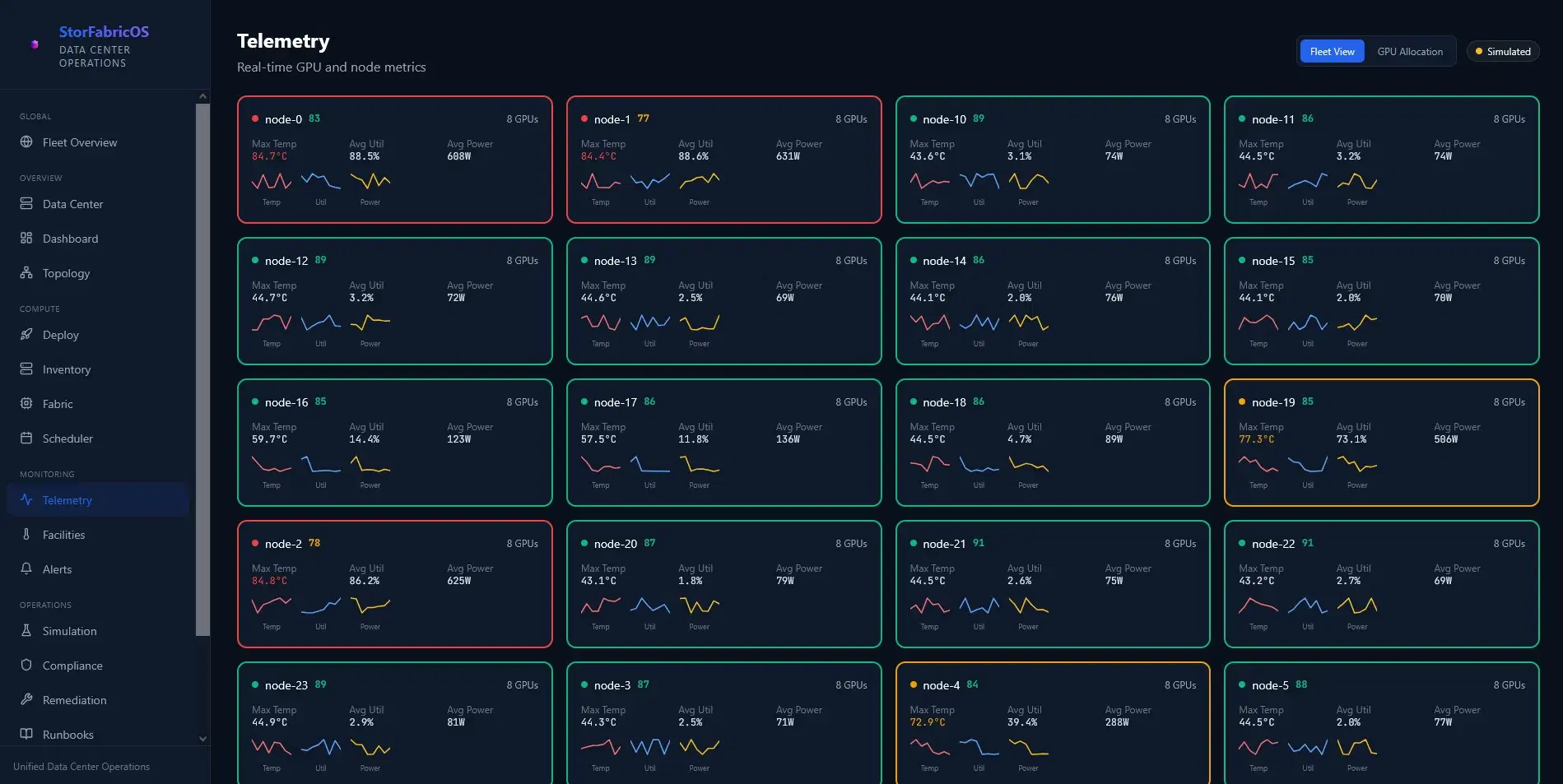The width and height of the screenshot is (1563, 784).
Task: Click node-1 temperature sparkline
Action: [601, 181]
